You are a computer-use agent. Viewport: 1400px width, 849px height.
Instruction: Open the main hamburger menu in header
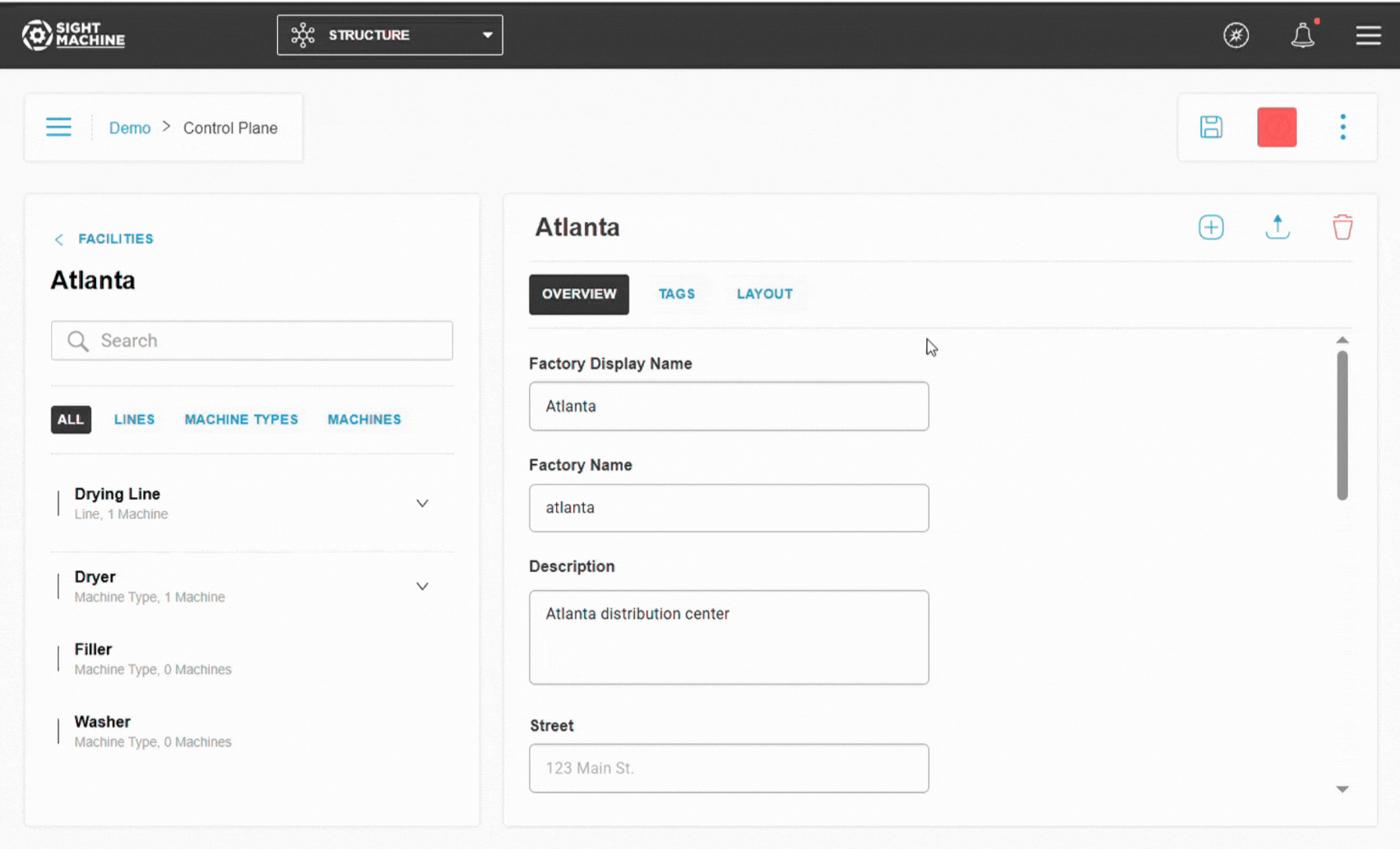coord(1369,35)
